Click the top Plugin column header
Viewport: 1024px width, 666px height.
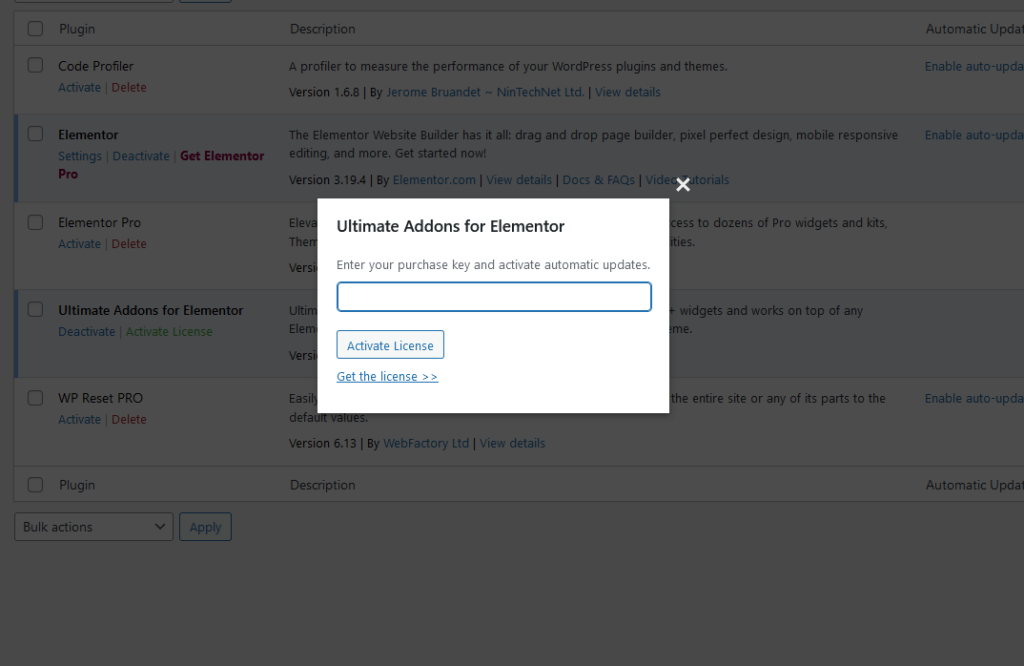click(x=77, y=29)
